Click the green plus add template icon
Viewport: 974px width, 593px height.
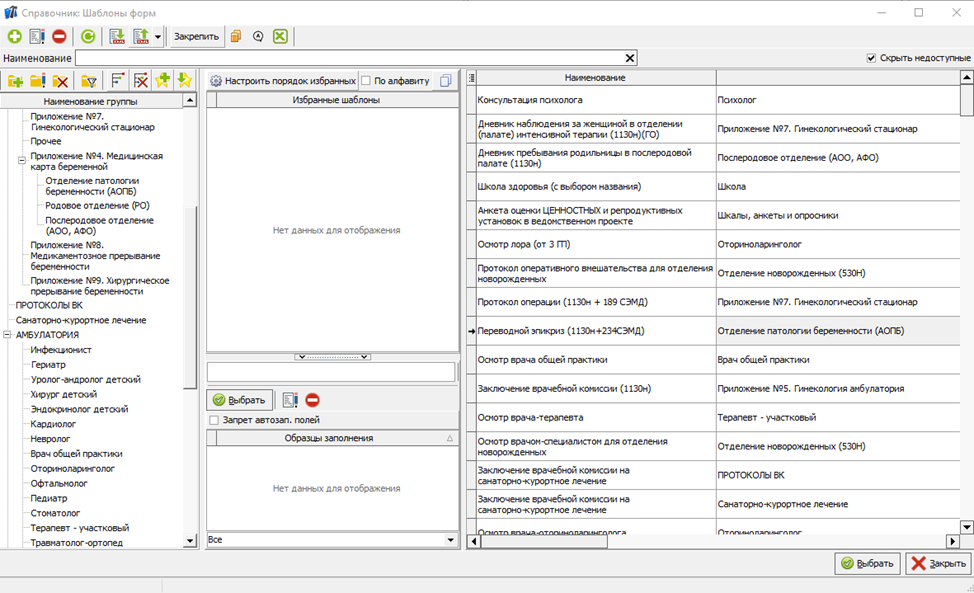pos(14,37)
